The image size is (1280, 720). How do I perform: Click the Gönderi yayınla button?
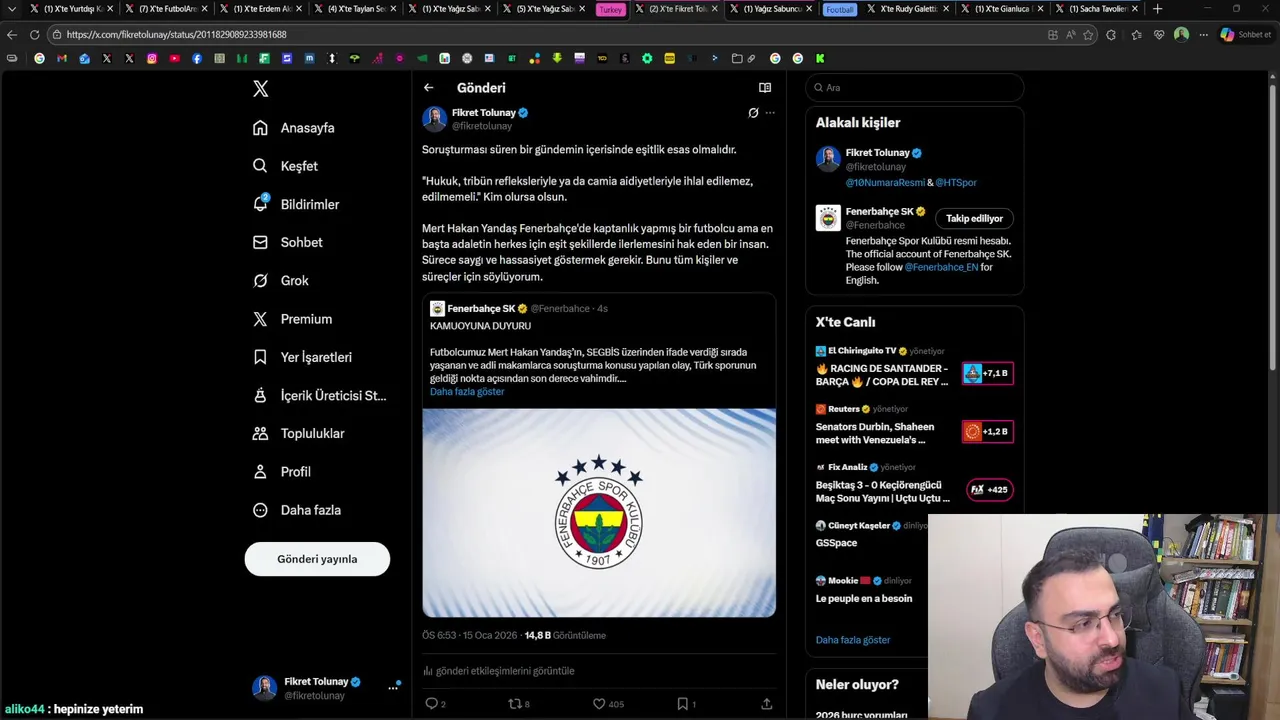(x=317, y=559)
